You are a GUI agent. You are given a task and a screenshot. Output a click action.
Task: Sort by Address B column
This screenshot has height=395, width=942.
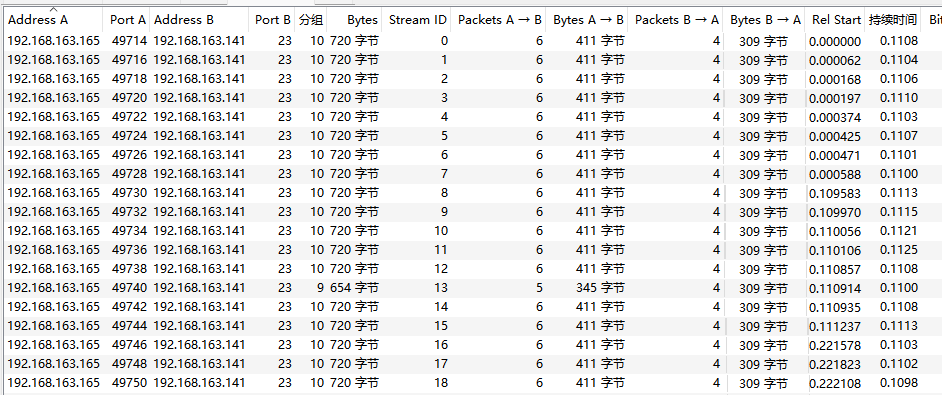[x=199, y=19]
